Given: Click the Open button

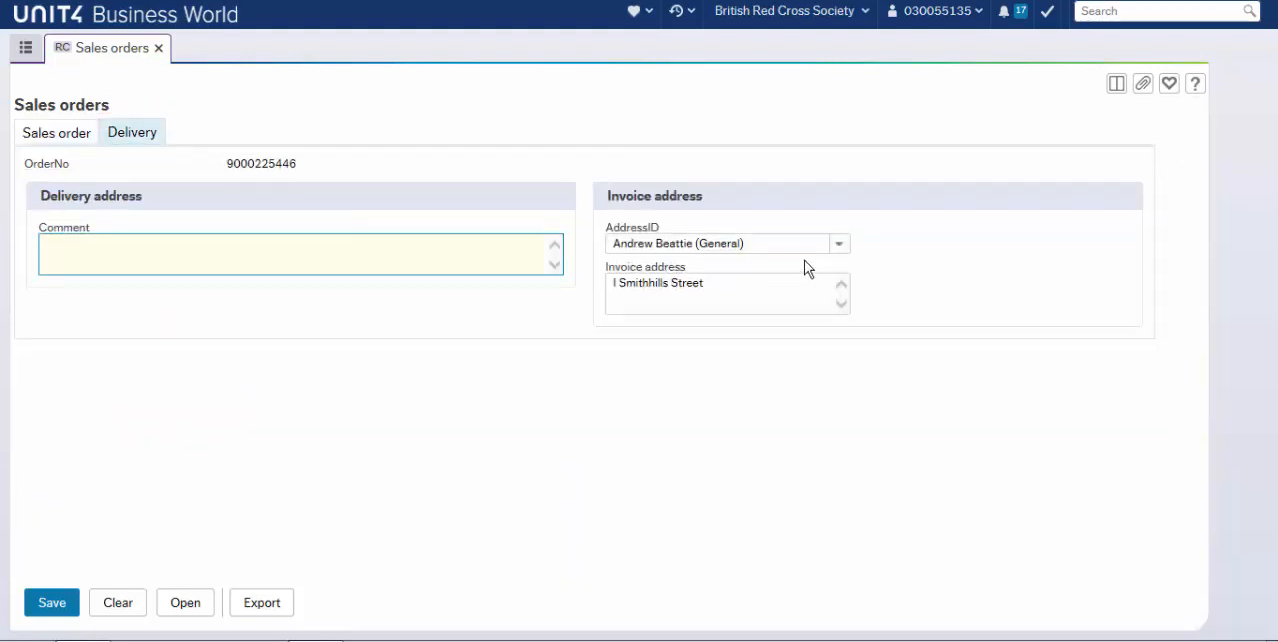Looking at the screenshot, I should [x=185, y=602].
